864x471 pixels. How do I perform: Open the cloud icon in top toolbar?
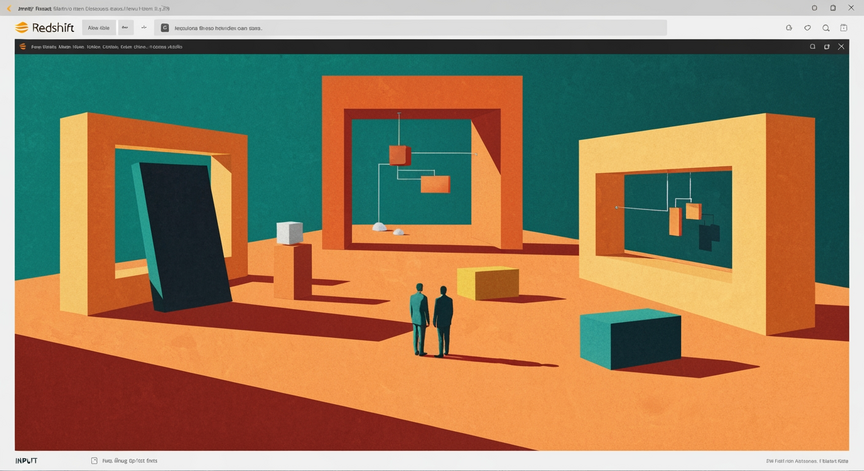[x=789, y=28]
